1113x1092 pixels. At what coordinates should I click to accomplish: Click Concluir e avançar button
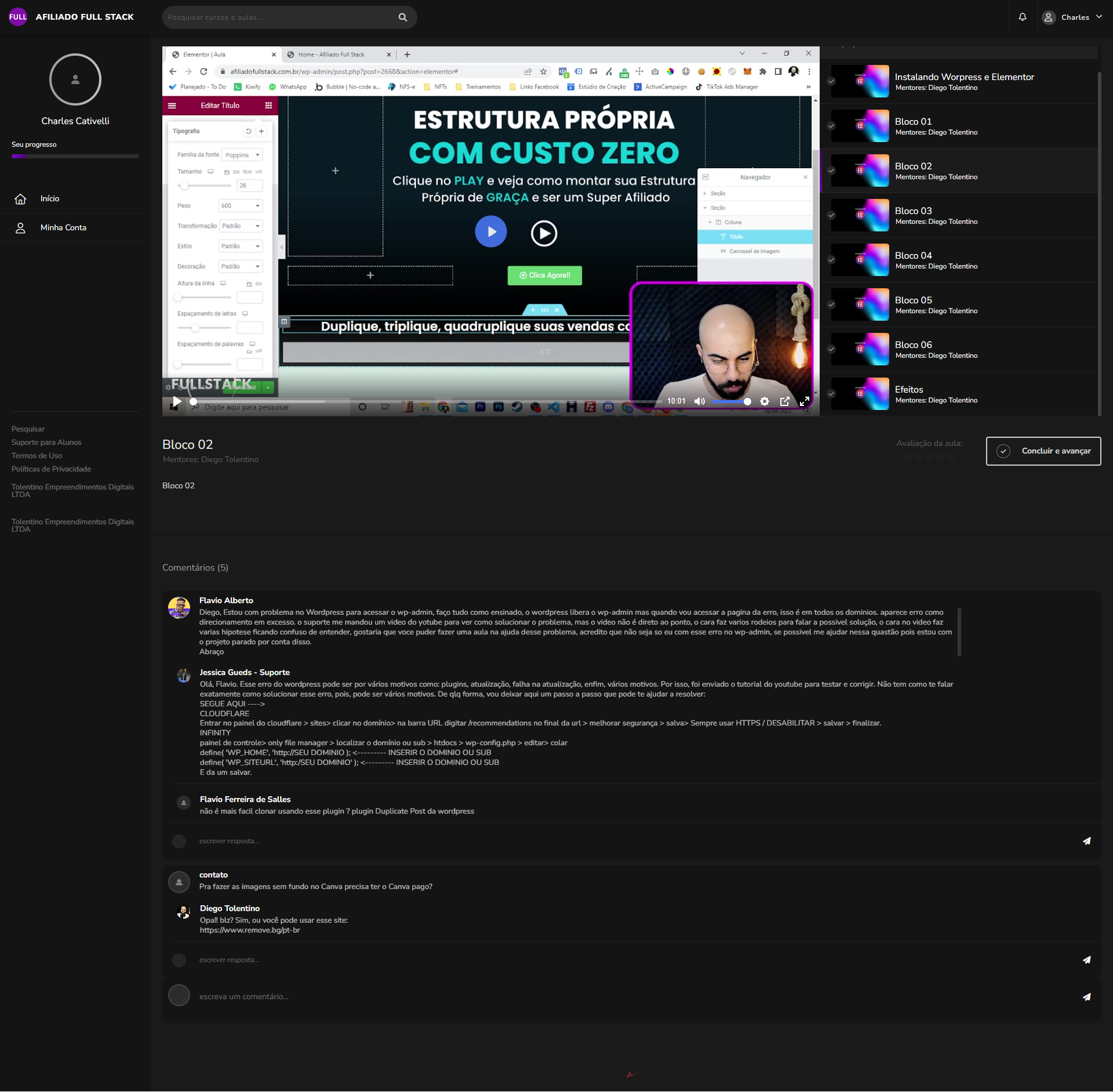(x=1043, y=451)
